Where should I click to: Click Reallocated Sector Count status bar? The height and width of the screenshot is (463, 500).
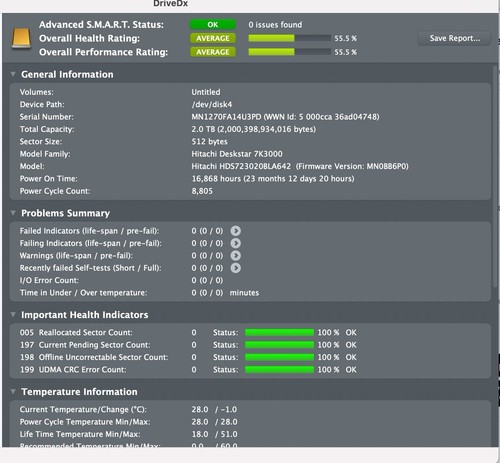[279, 332]
